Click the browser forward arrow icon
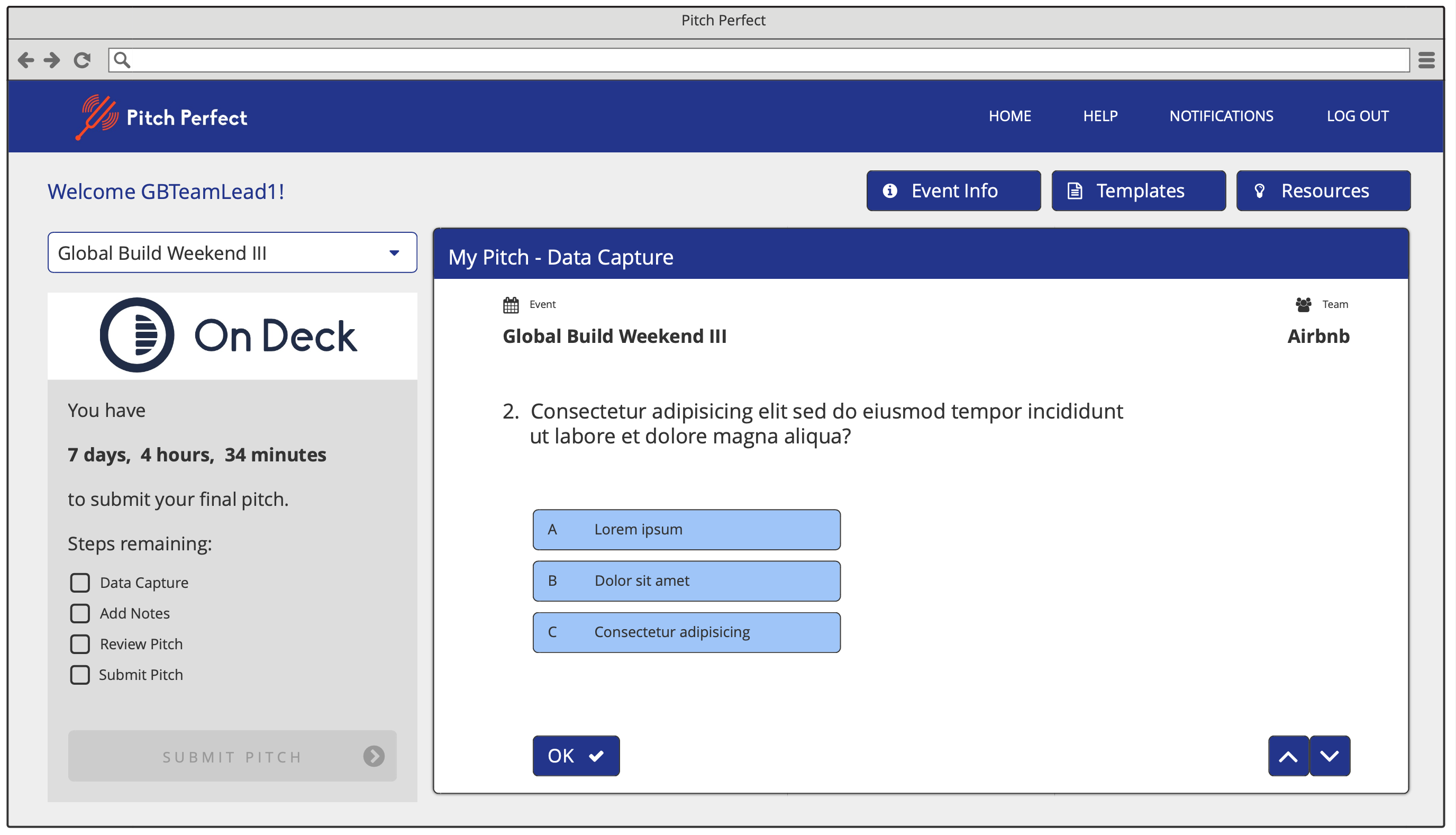1456x835 pixels. [x=52, y=60]
